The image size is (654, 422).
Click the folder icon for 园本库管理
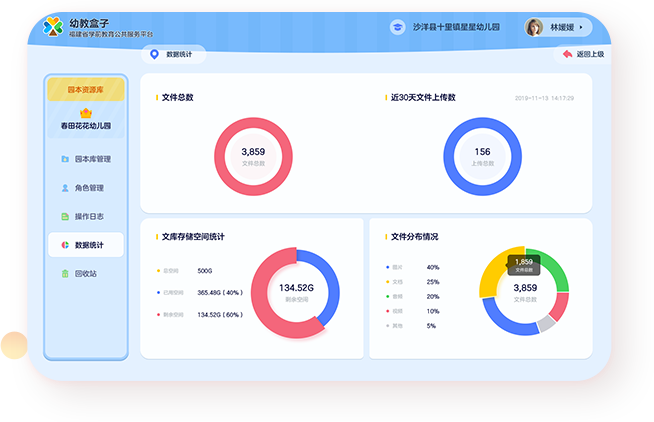point(65,159)
